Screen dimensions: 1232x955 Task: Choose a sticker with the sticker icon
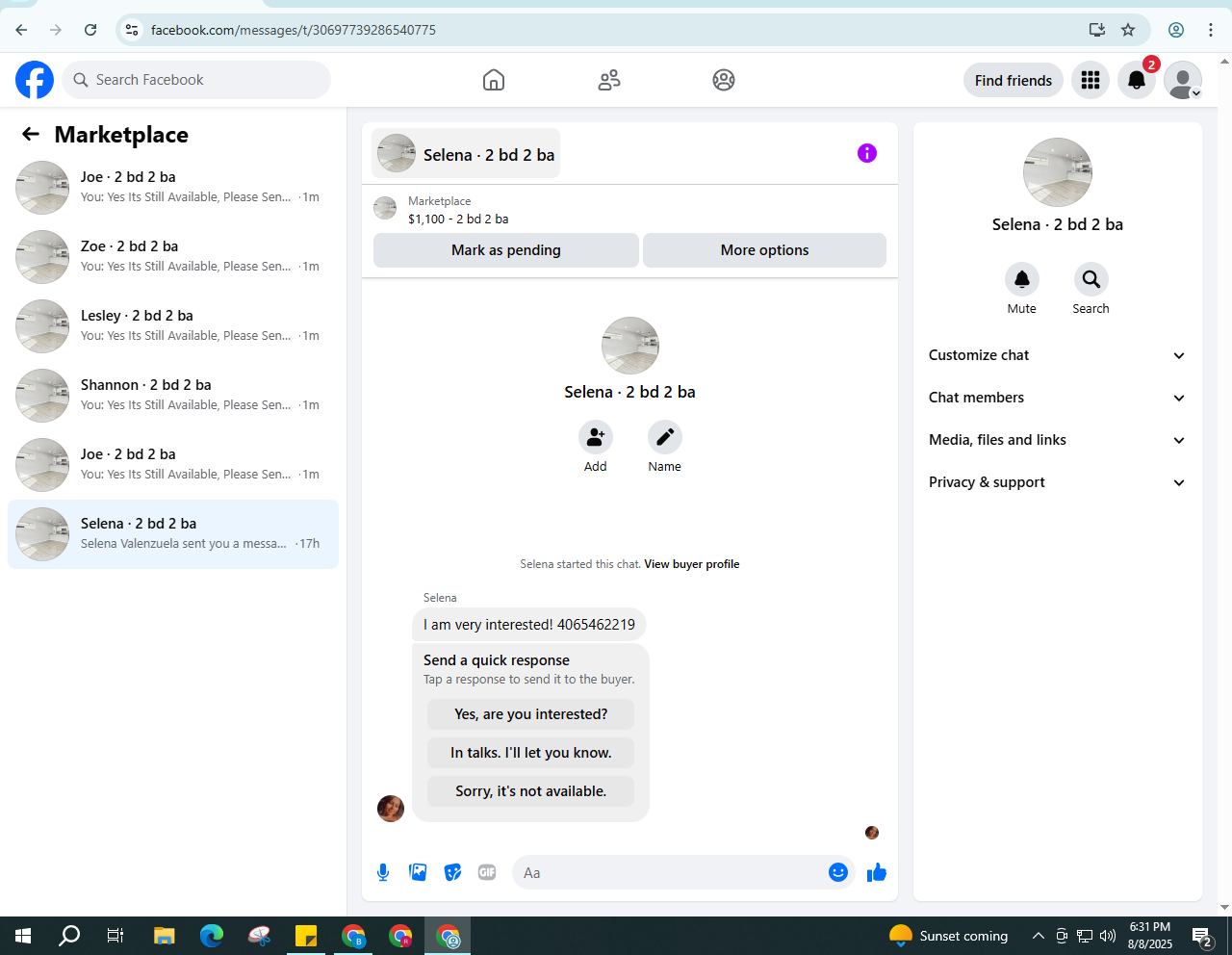[452, 872]
